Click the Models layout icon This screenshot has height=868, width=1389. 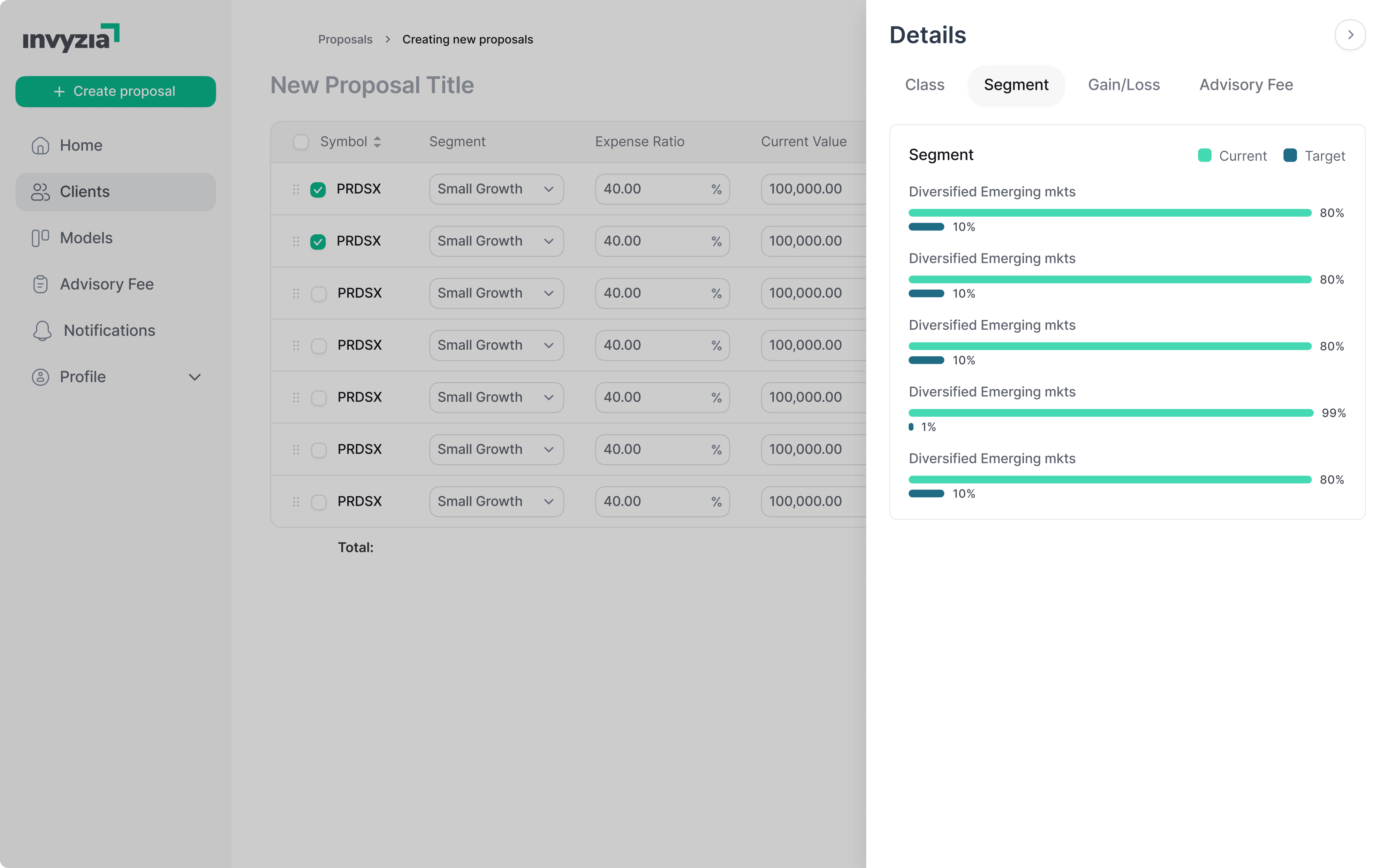40,238
